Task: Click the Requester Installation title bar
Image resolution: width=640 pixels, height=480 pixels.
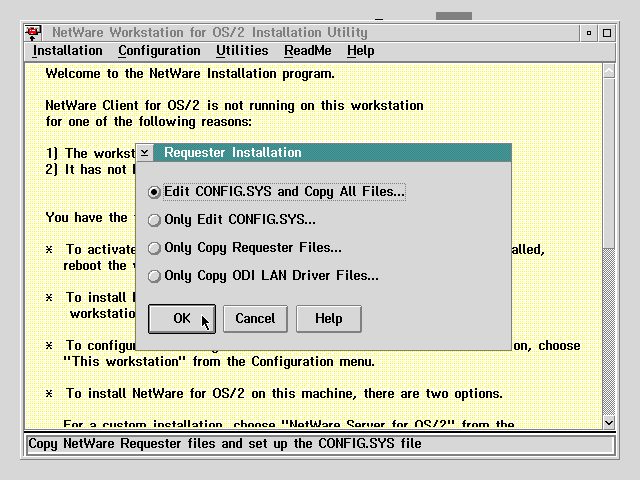Action: 332,153
